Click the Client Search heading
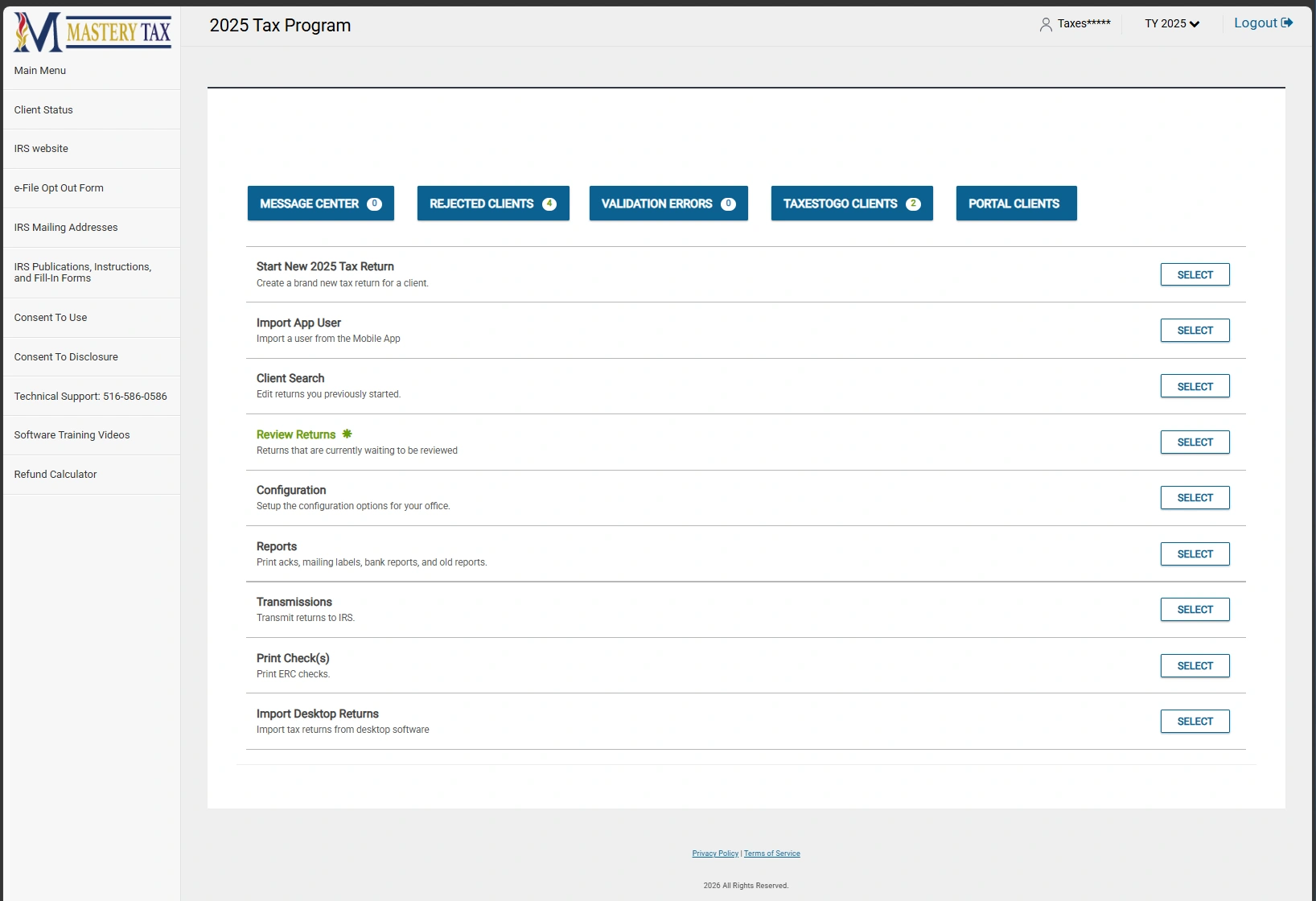The width and height of the screenshot is (1316, 901). (290, 378)
